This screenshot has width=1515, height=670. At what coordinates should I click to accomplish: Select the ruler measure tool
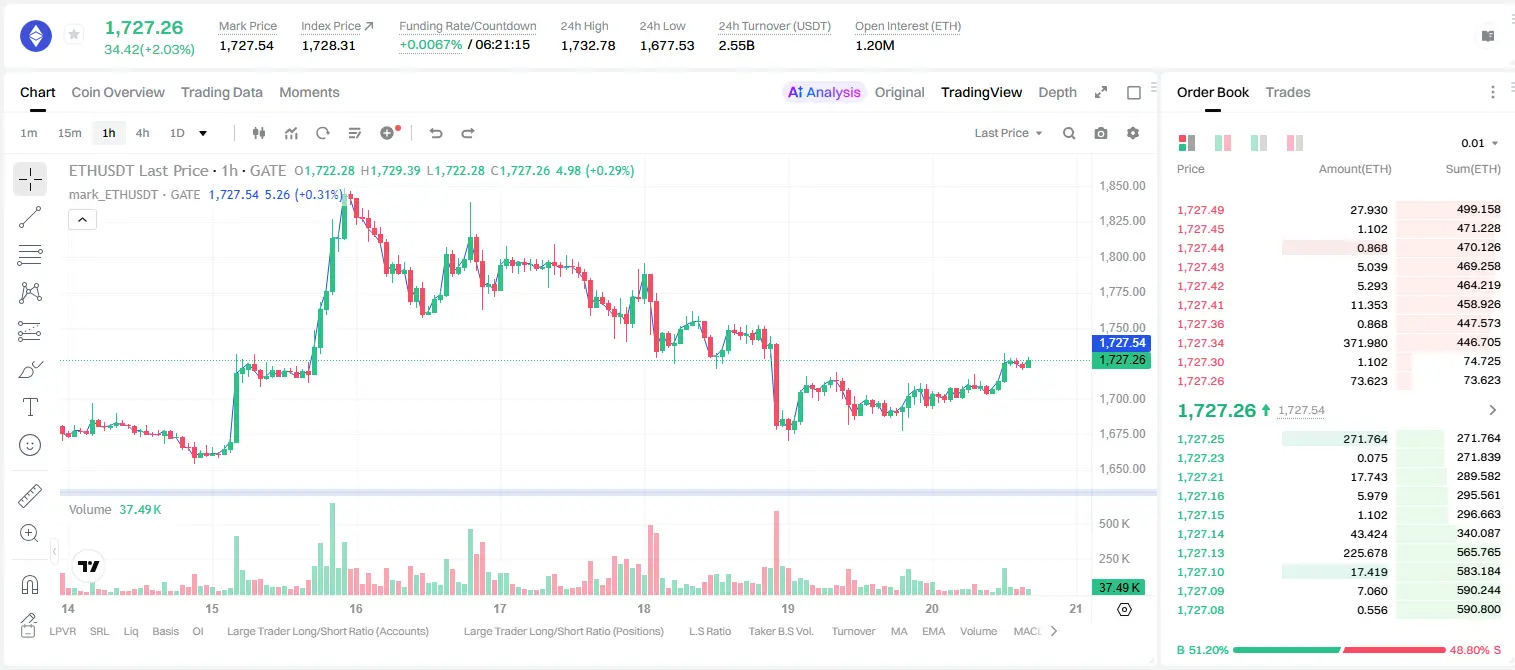pos(30,496)
